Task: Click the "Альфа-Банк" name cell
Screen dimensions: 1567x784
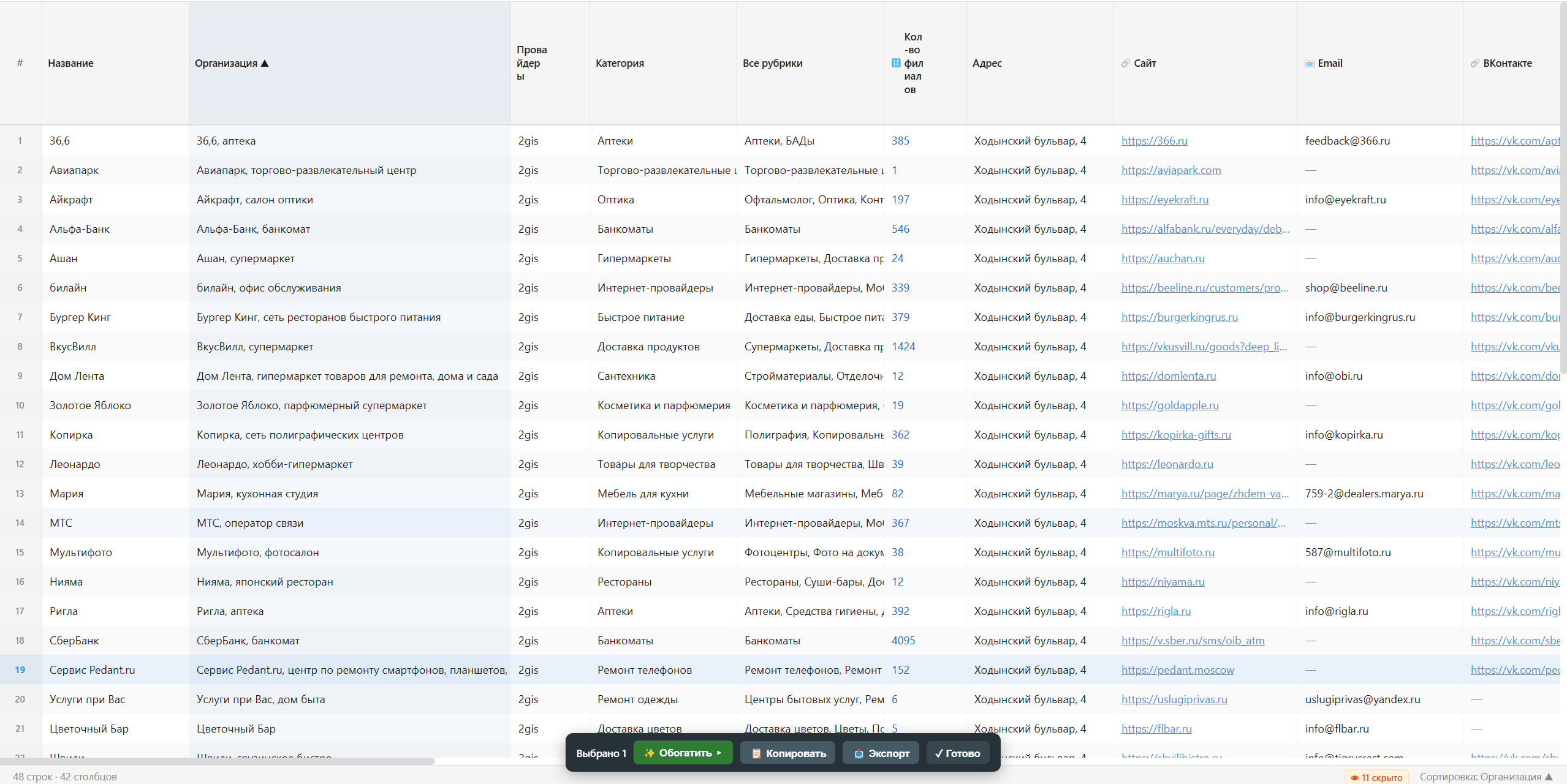Action: [115, 229]
